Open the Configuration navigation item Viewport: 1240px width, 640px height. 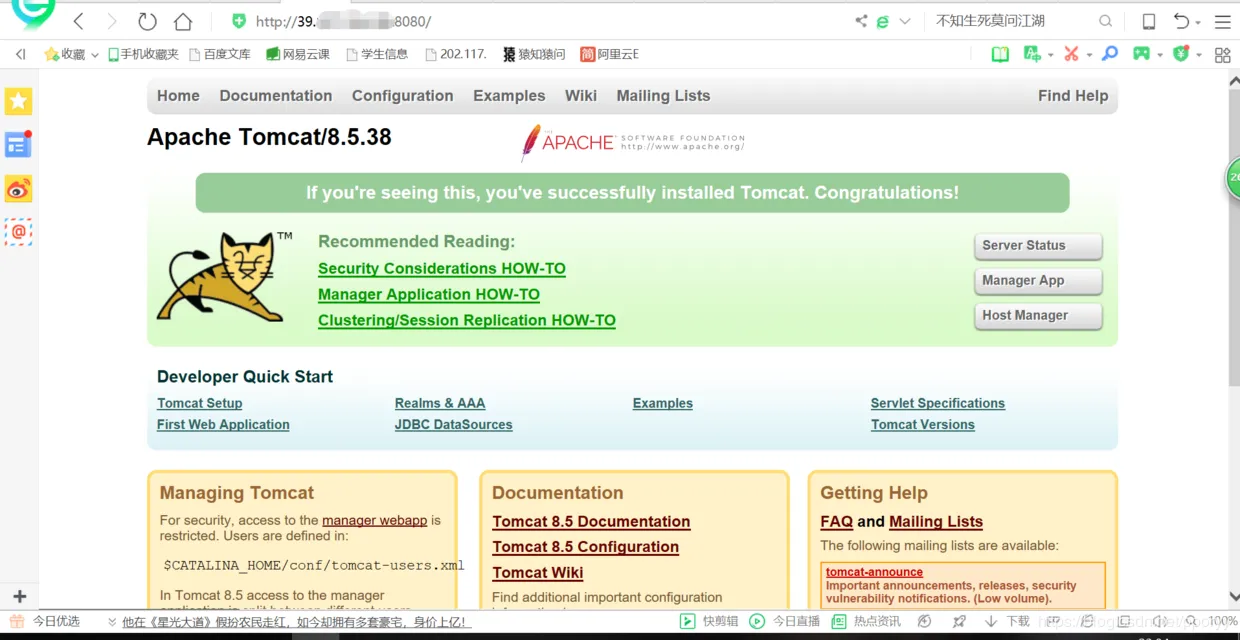click(x=403, y=96)
